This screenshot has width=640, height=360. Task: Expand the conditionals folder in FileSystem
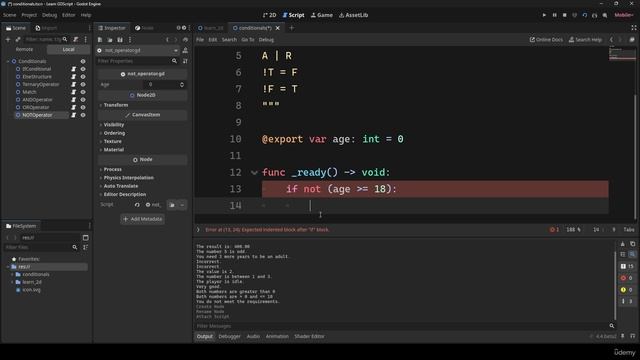12,274
